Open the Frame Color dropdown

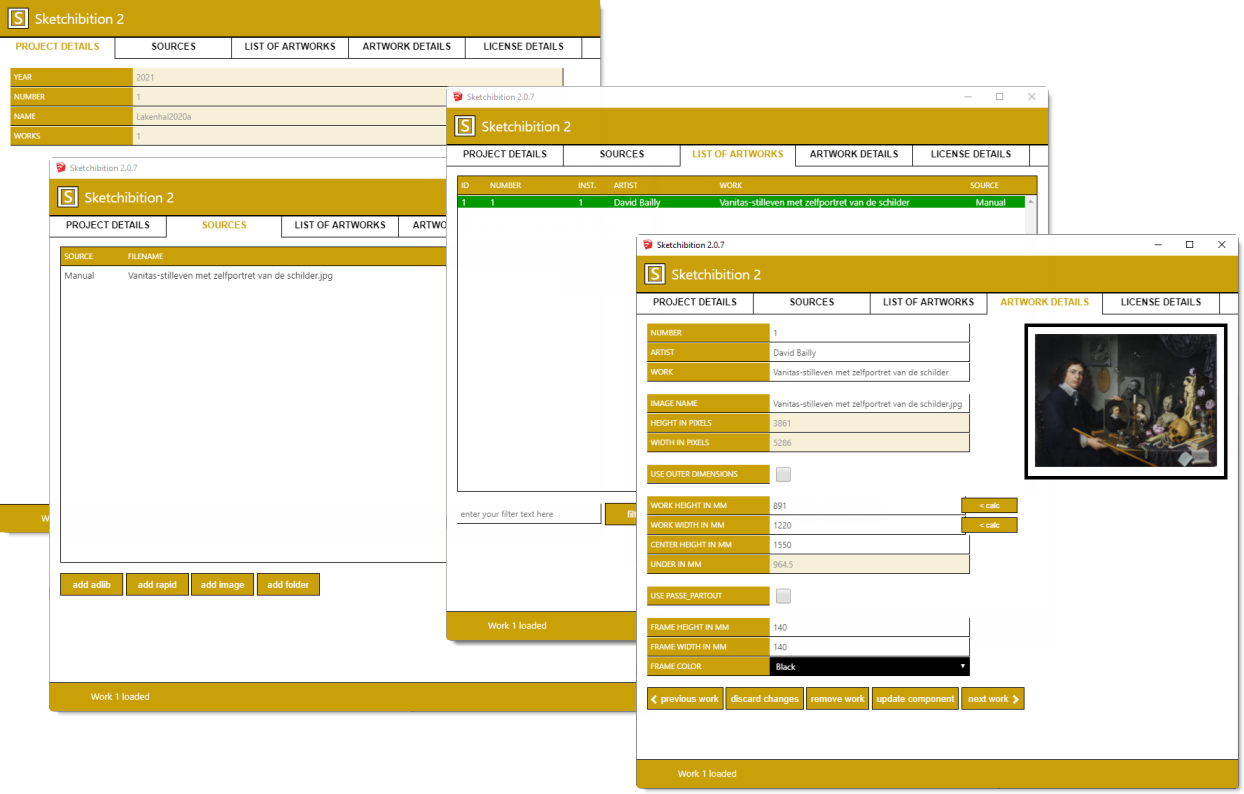pos(869,666)
